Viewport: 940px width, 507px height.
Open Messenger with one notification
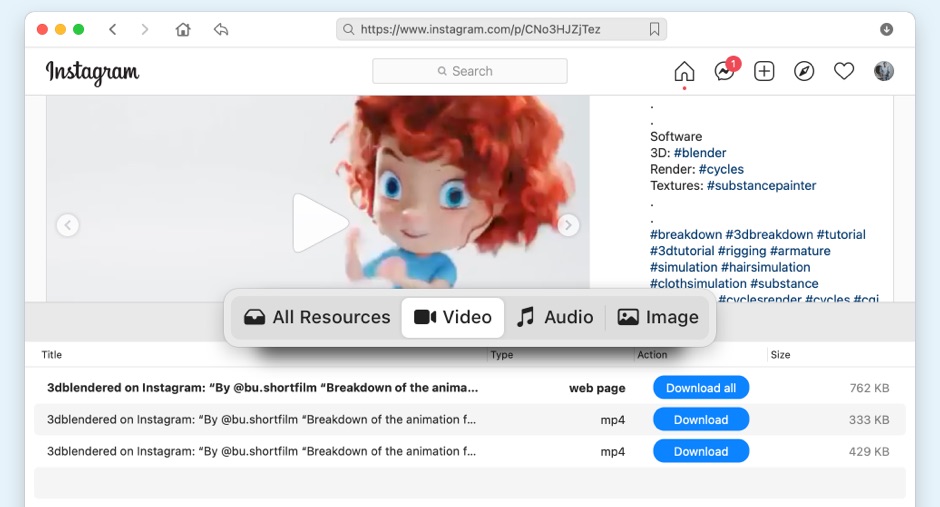pyautogui.click(x=725, y=71)
